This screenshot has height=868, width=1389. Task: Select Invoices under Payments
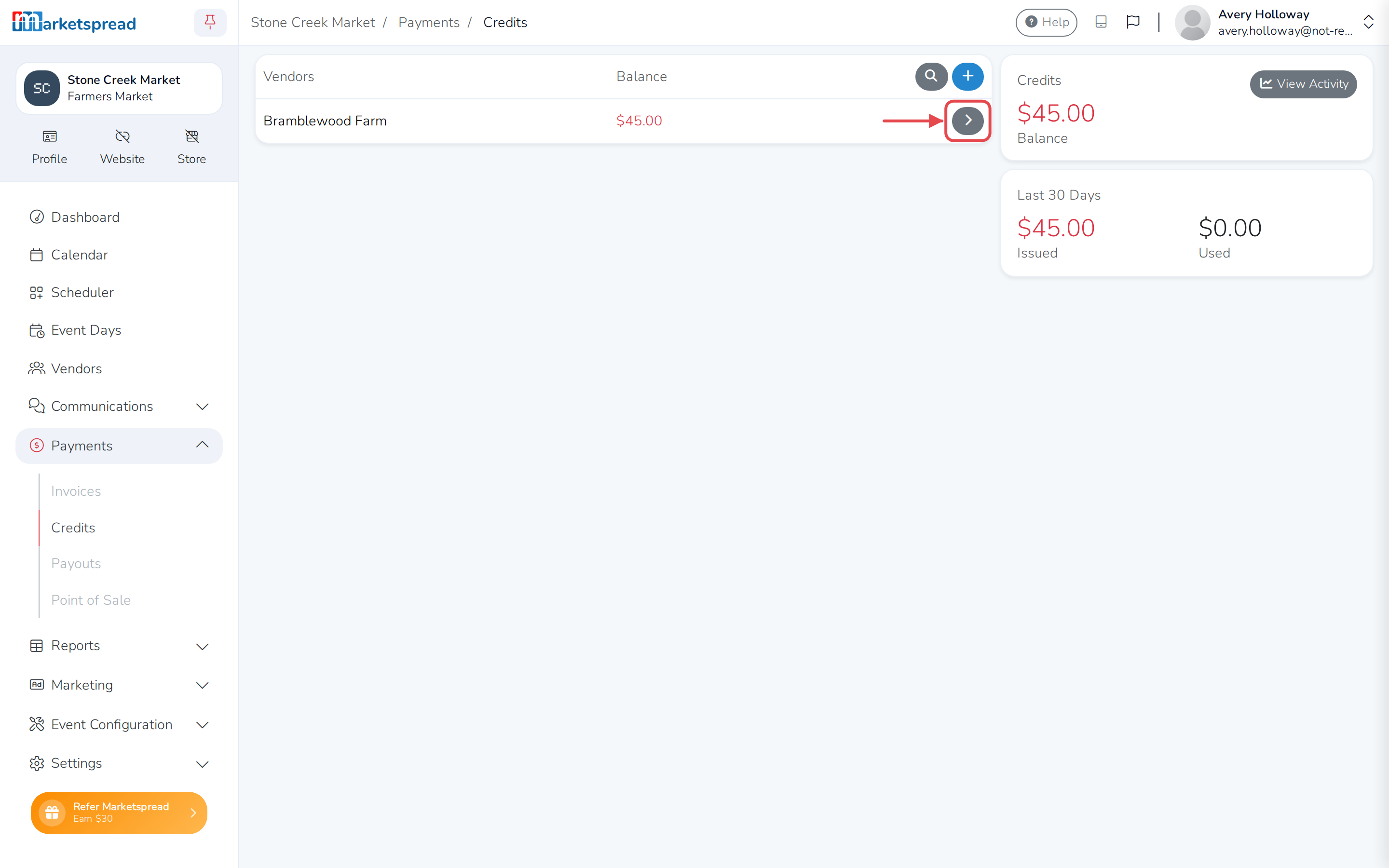76,491
